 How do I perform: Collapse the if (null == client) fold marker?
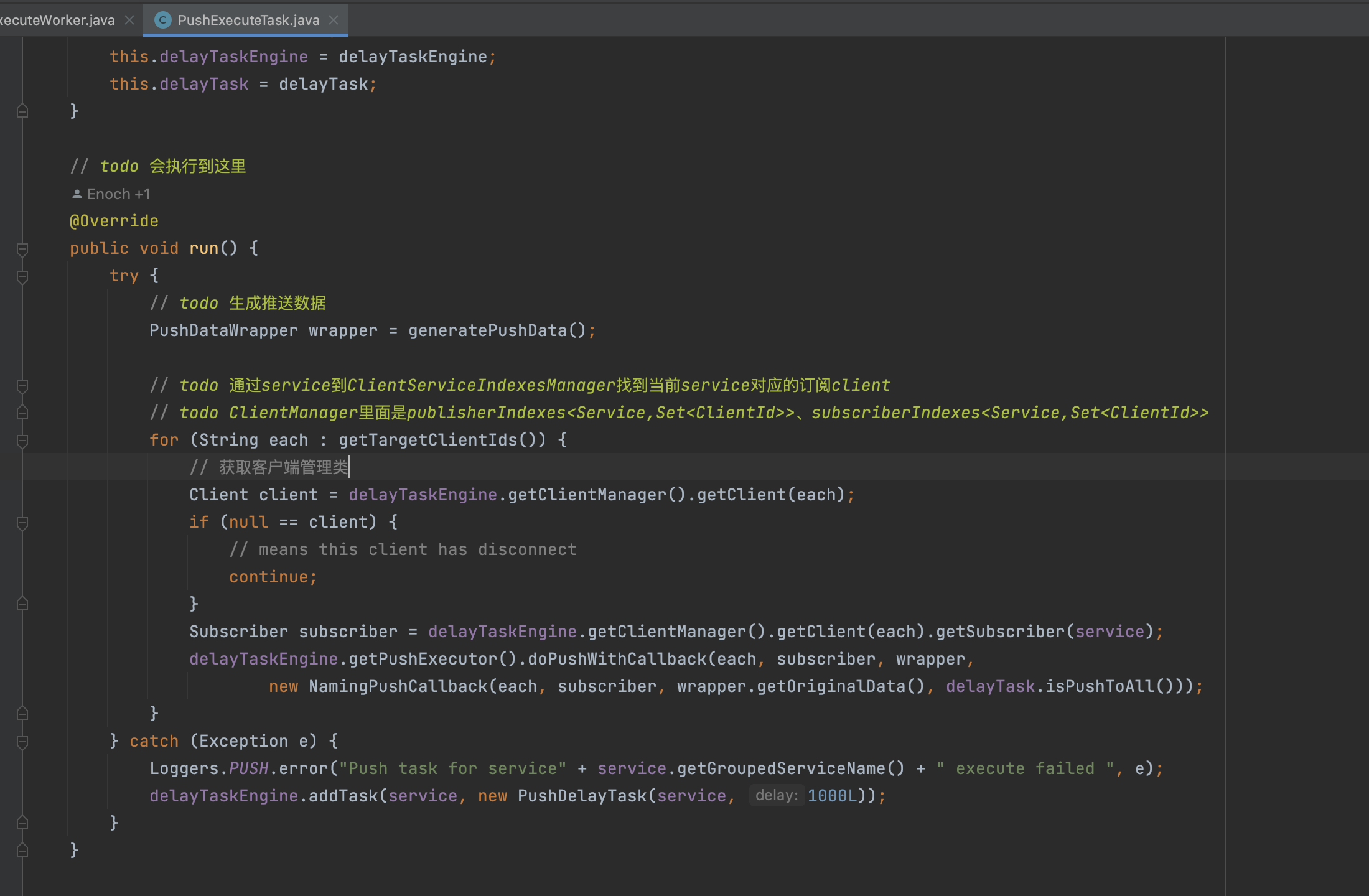[x=22, y=523]
